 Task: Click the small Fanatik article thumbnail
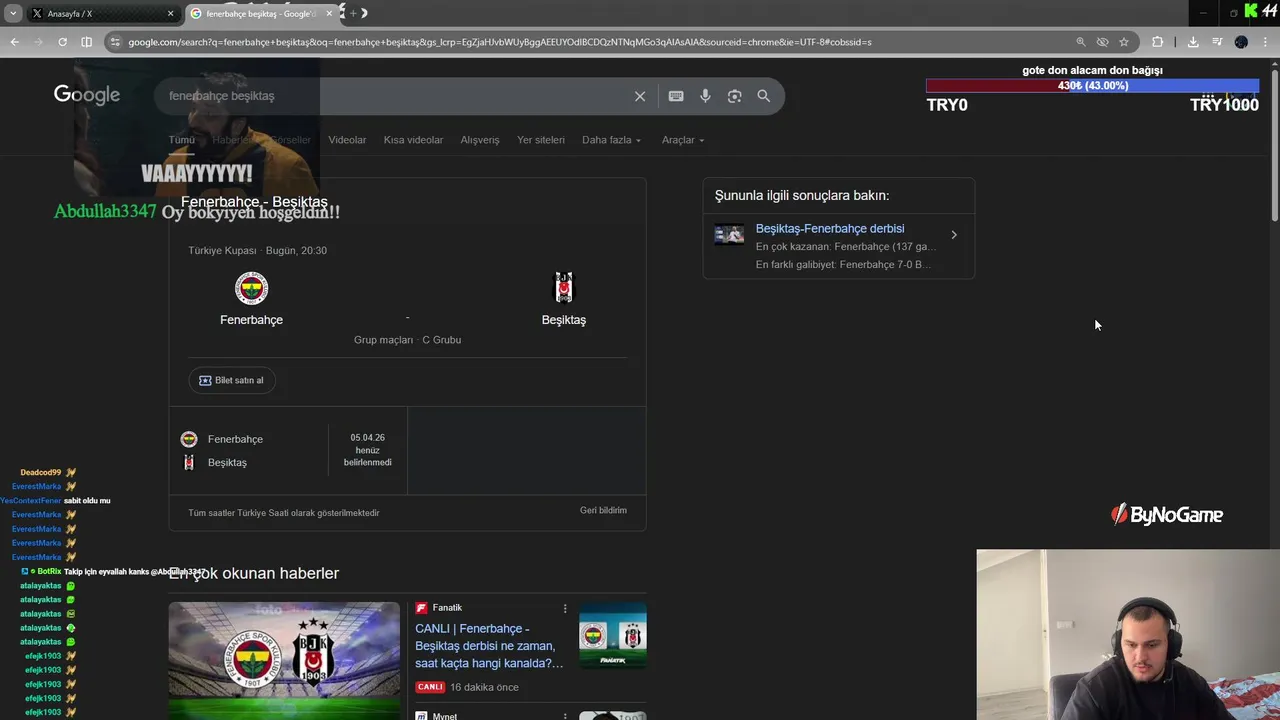pyautogui.click(x=613, y=636)
